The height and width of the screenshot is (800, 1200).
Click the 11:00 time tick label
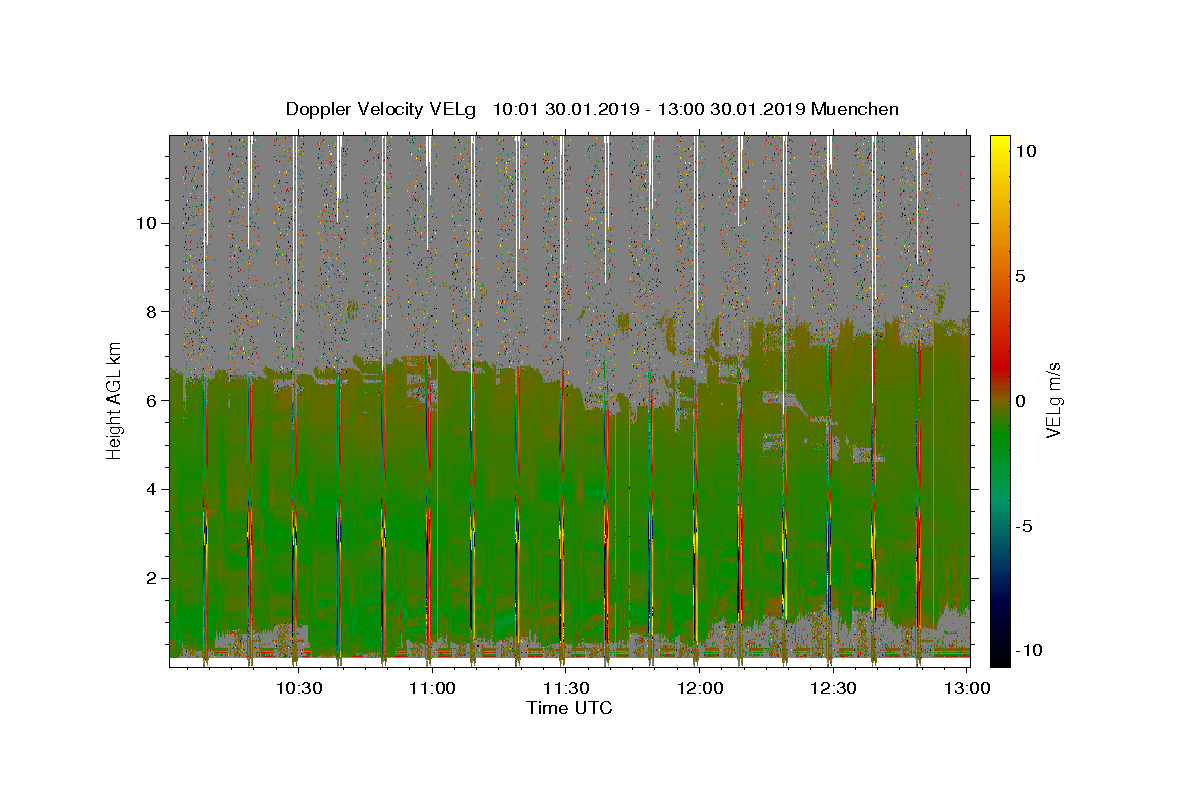pos(432,688)
